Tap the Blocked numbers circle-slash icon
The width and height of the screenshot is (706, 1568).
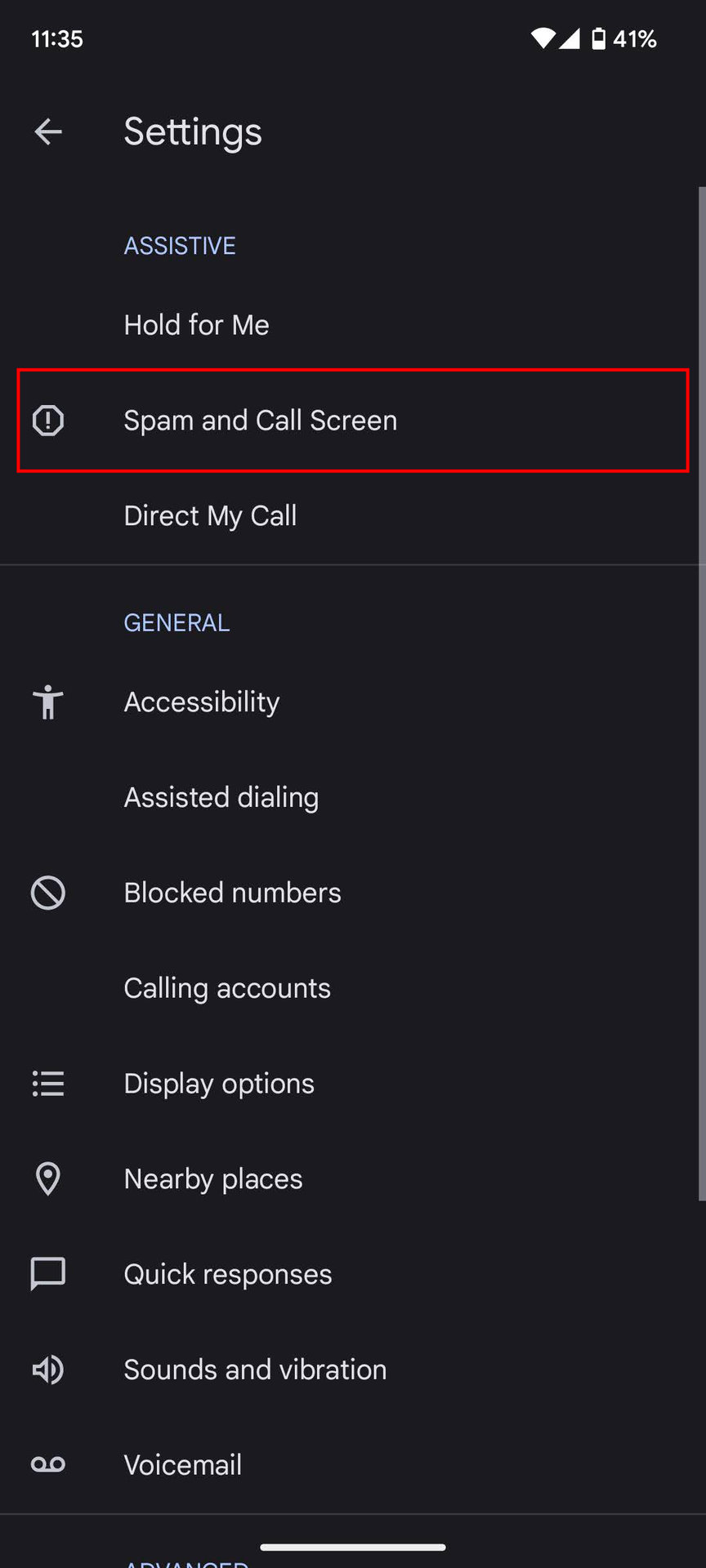(48, 893)
